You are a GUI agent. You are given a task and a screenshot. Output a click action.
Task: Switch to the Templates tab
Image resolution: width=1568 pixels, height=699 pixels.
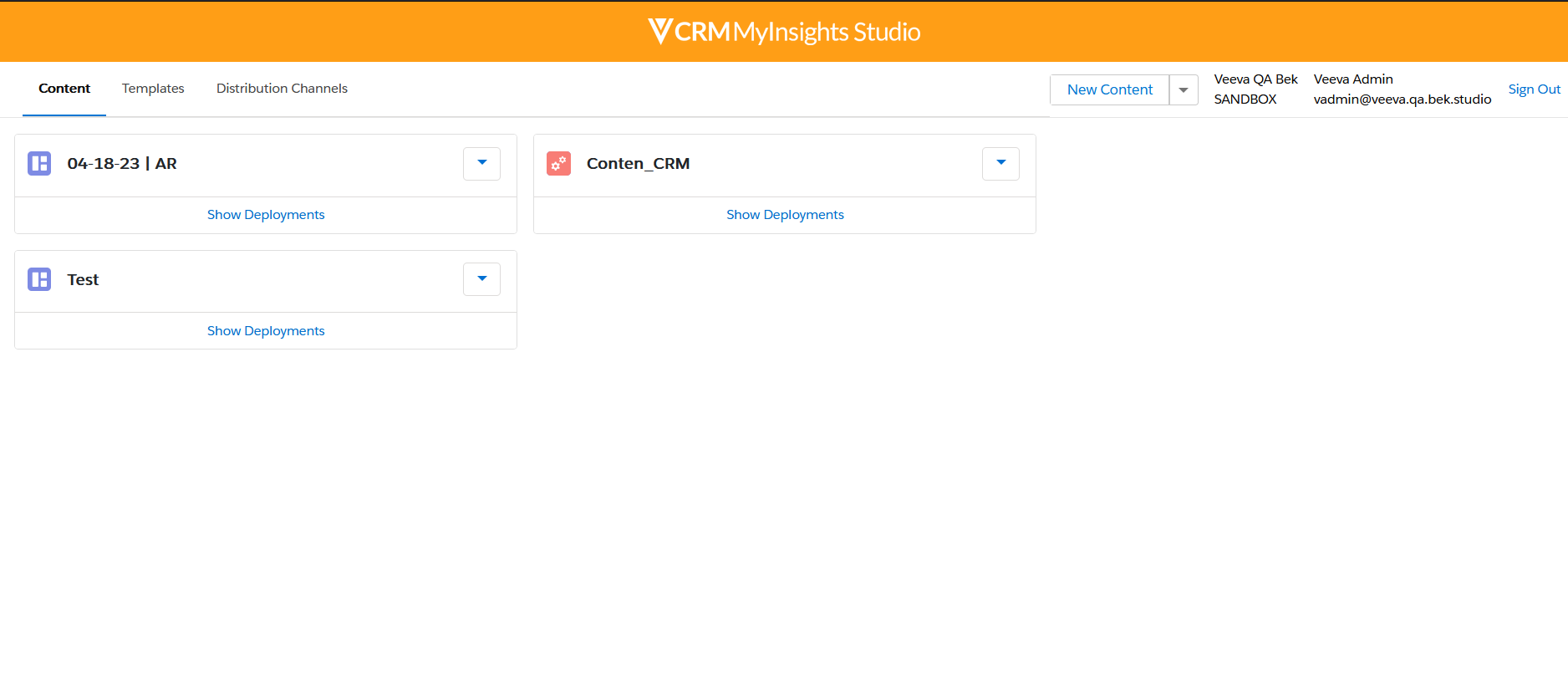[153, 89]
